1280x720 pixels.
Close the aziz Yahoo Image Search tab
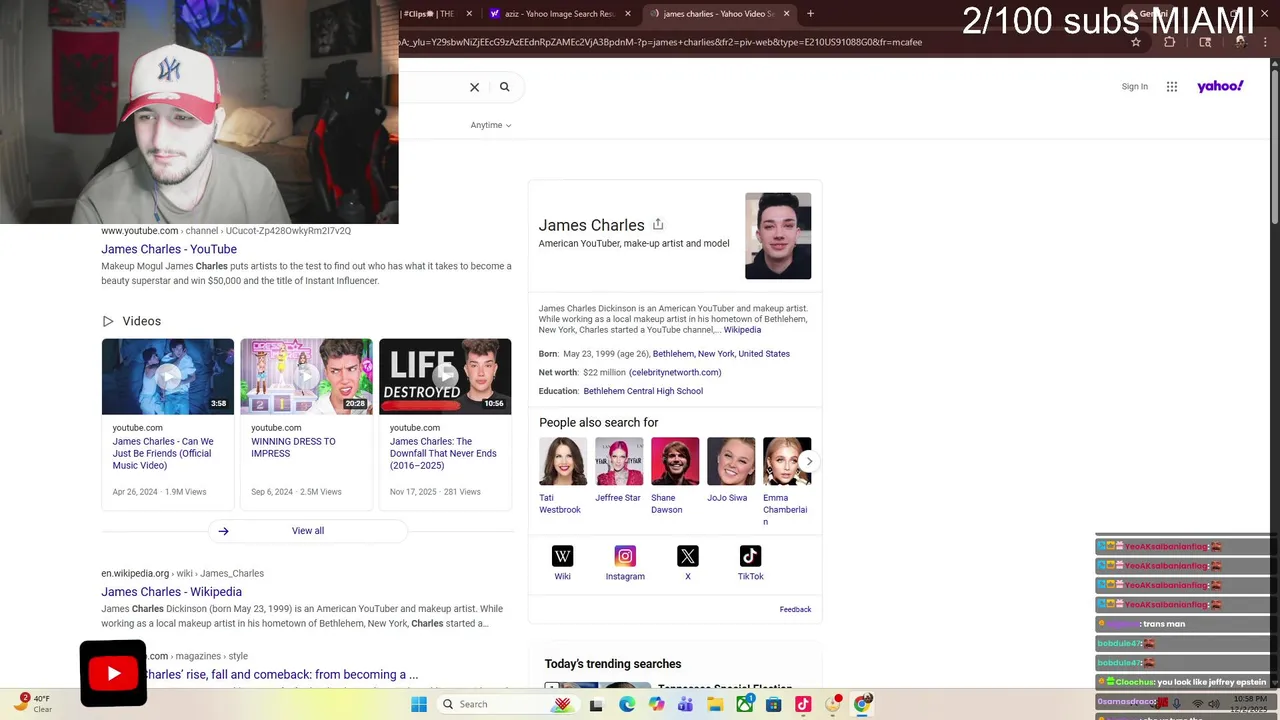(x=628, y=14)
